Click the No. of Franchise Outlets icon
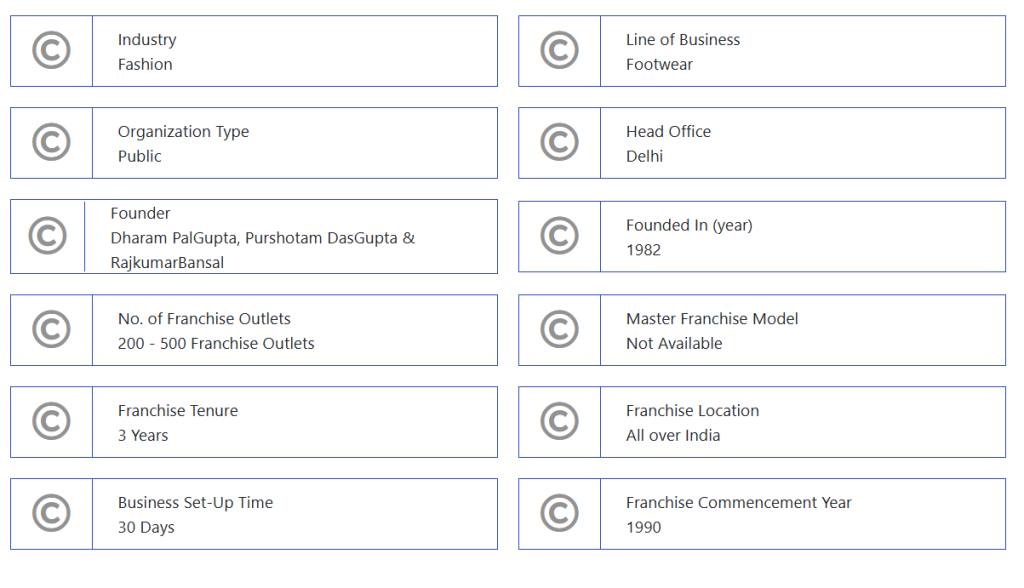This screenshot has width=1024, height=588. tap(51, 330)
